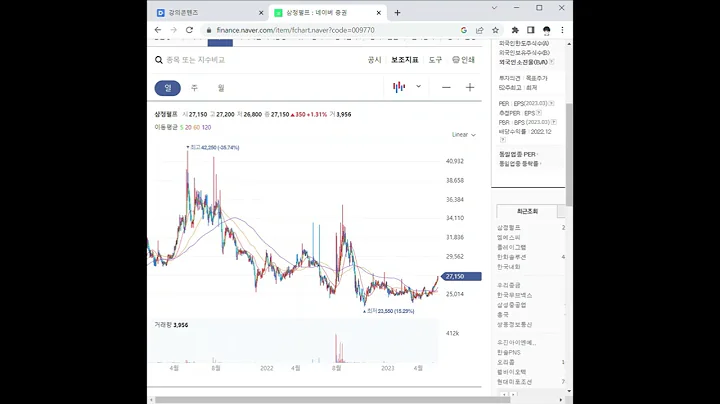Screen dimensions: 720x404
Task: Click the browser address bar URL
Action: [x=295, y=30]
